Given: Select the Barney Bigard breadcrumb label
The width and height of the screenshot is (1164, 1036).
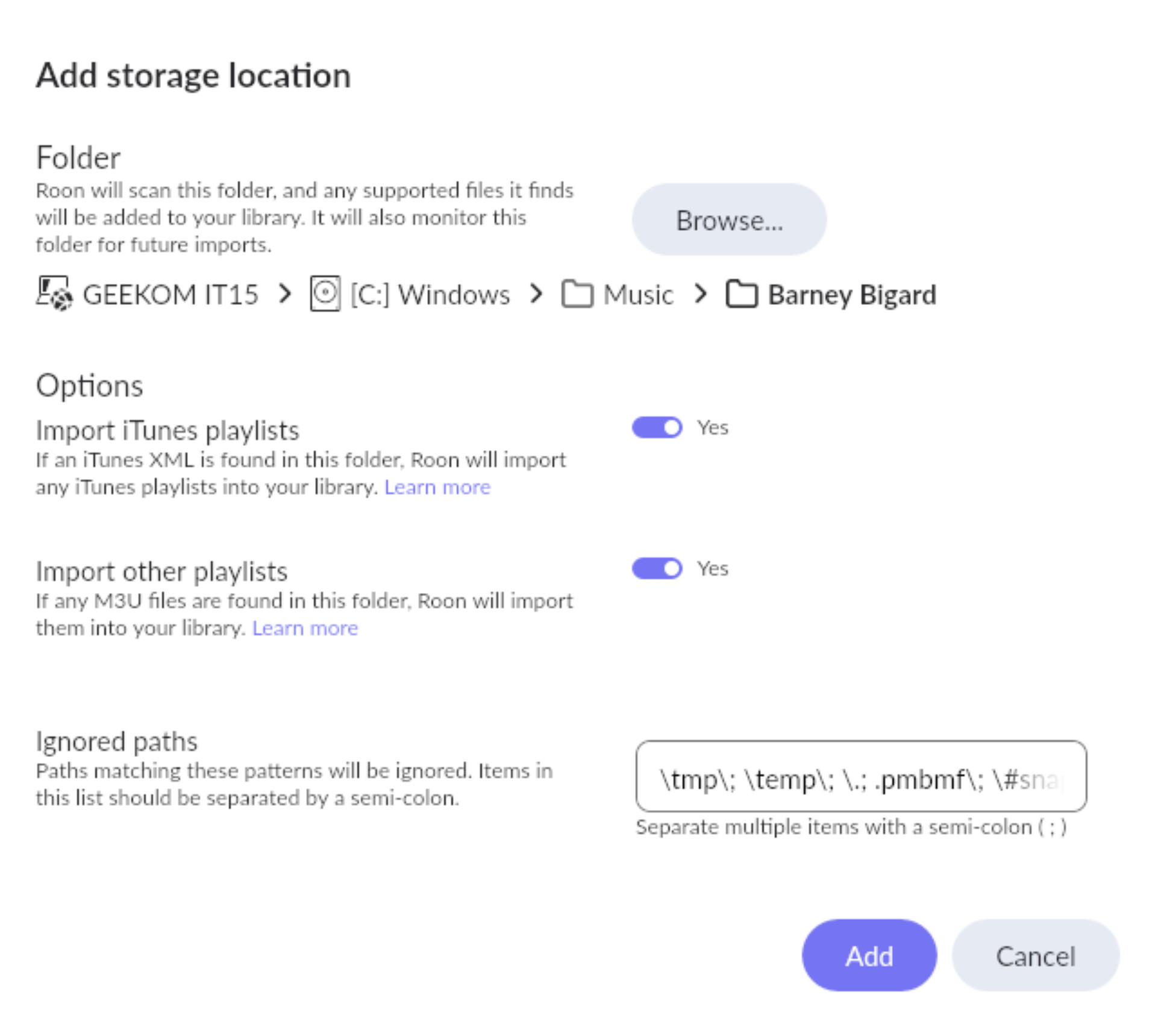Looking at the screenshot, I should (851, 295).
